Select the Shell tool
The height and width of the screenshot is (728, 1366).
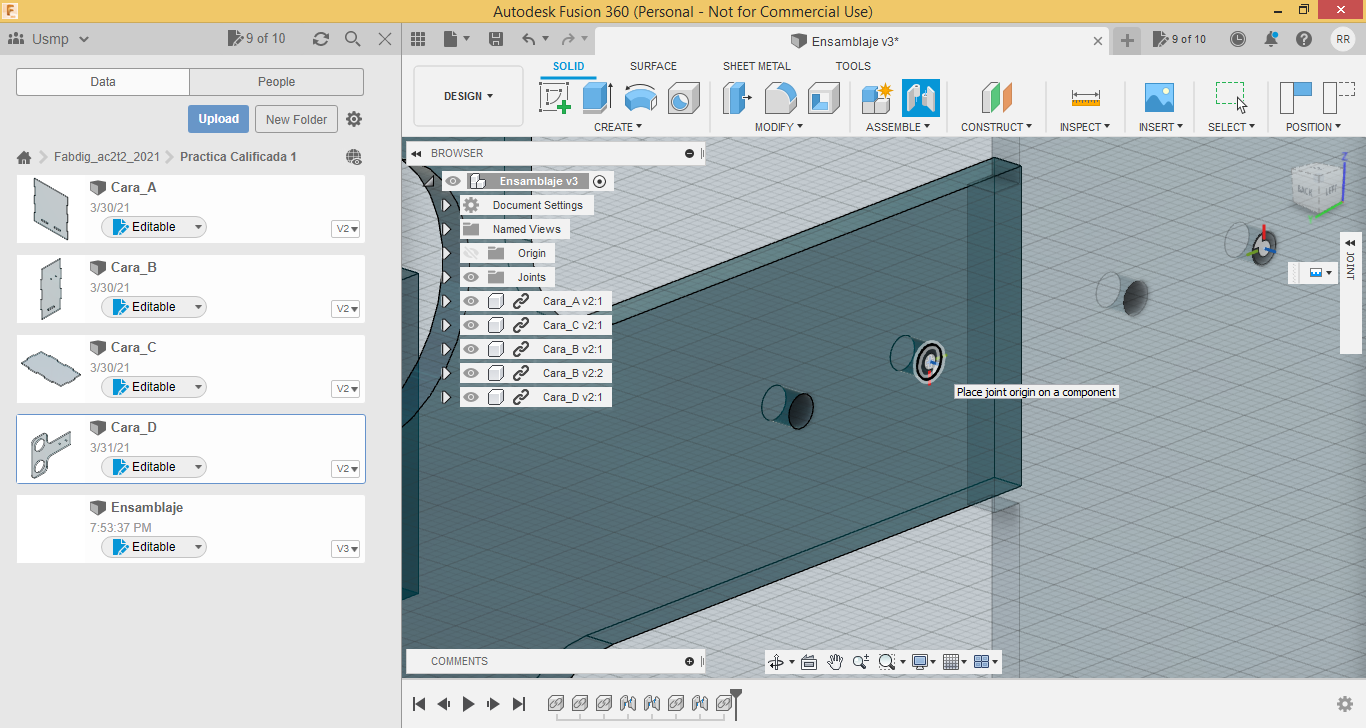click(824, 98)
